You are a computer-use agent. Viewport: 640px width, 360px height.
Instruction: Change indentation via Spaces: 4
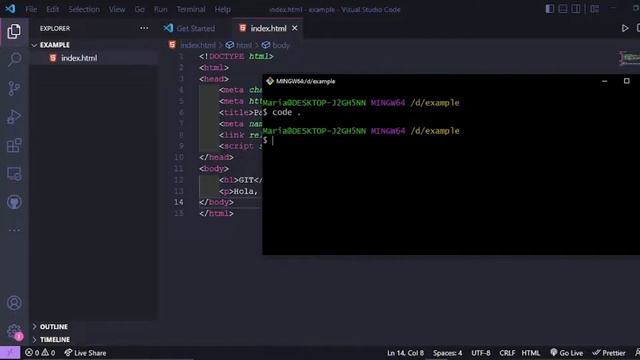(447, 353)
